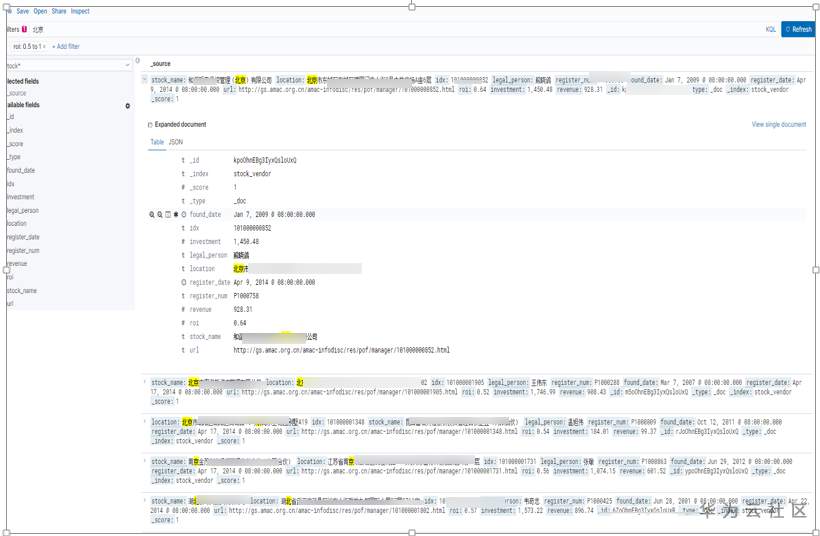Click the _type value _doc in table

(x=240, y=201)
